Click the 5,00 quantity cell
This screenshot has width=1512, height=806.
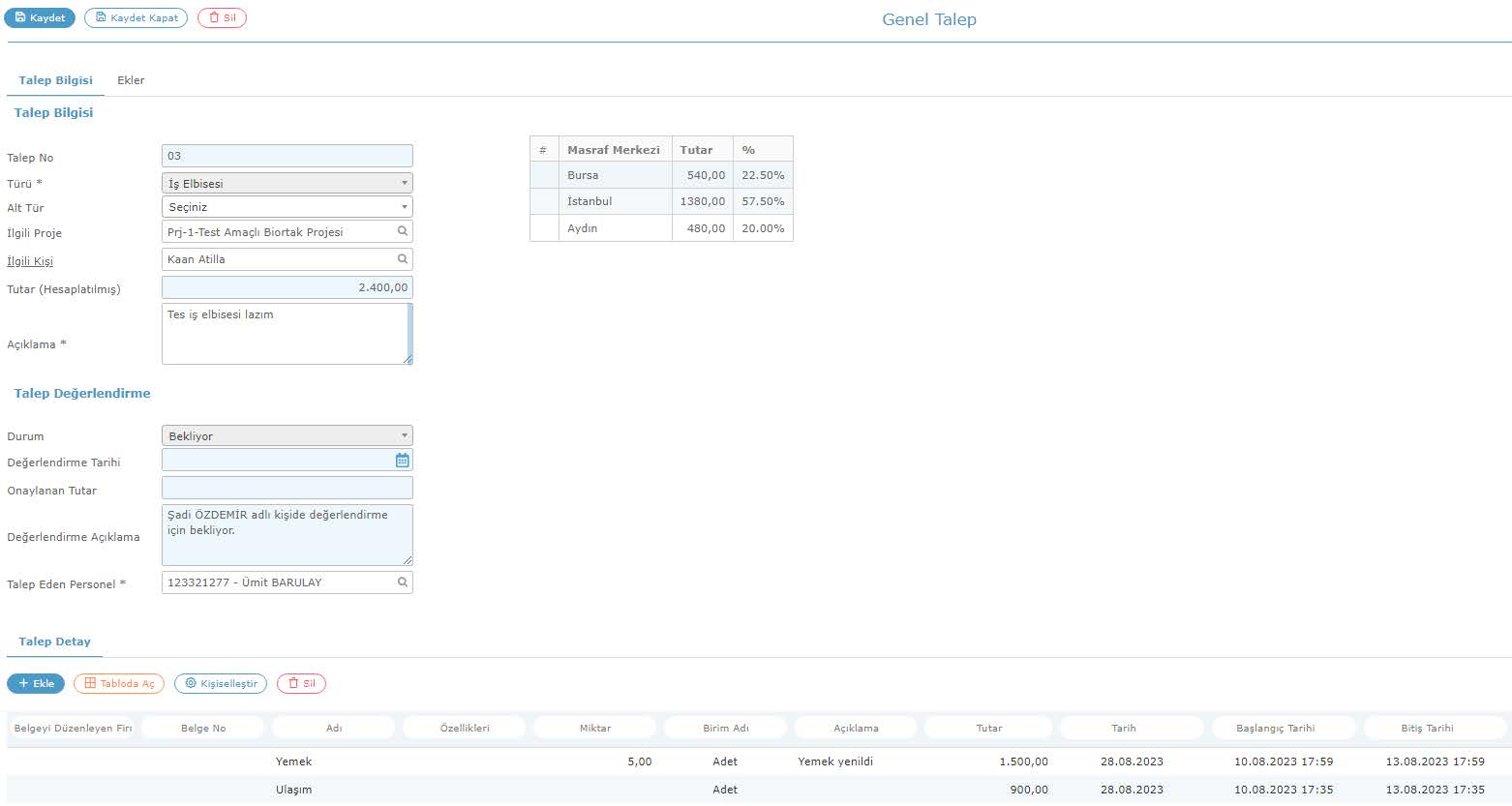pyautogui.click(x=640, y=761)
